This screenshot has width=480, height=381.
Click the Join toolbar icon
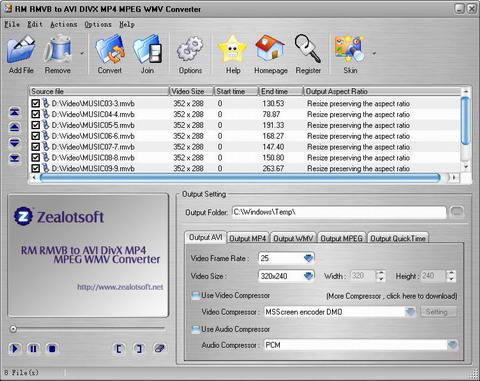(147, 50)
